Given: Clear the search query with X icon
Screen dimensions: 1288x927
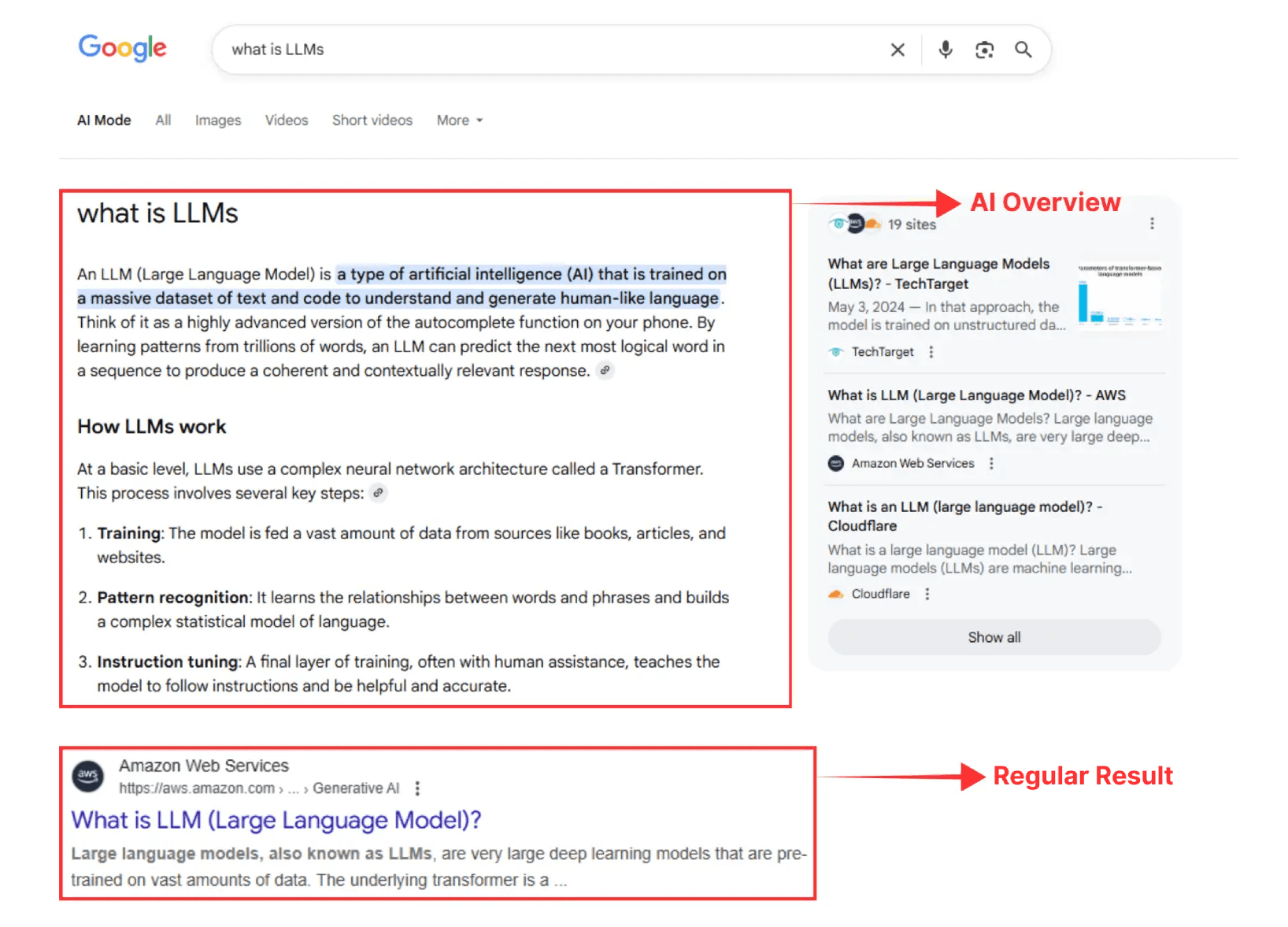Looking at the screenshot, I should pos(898,50).
